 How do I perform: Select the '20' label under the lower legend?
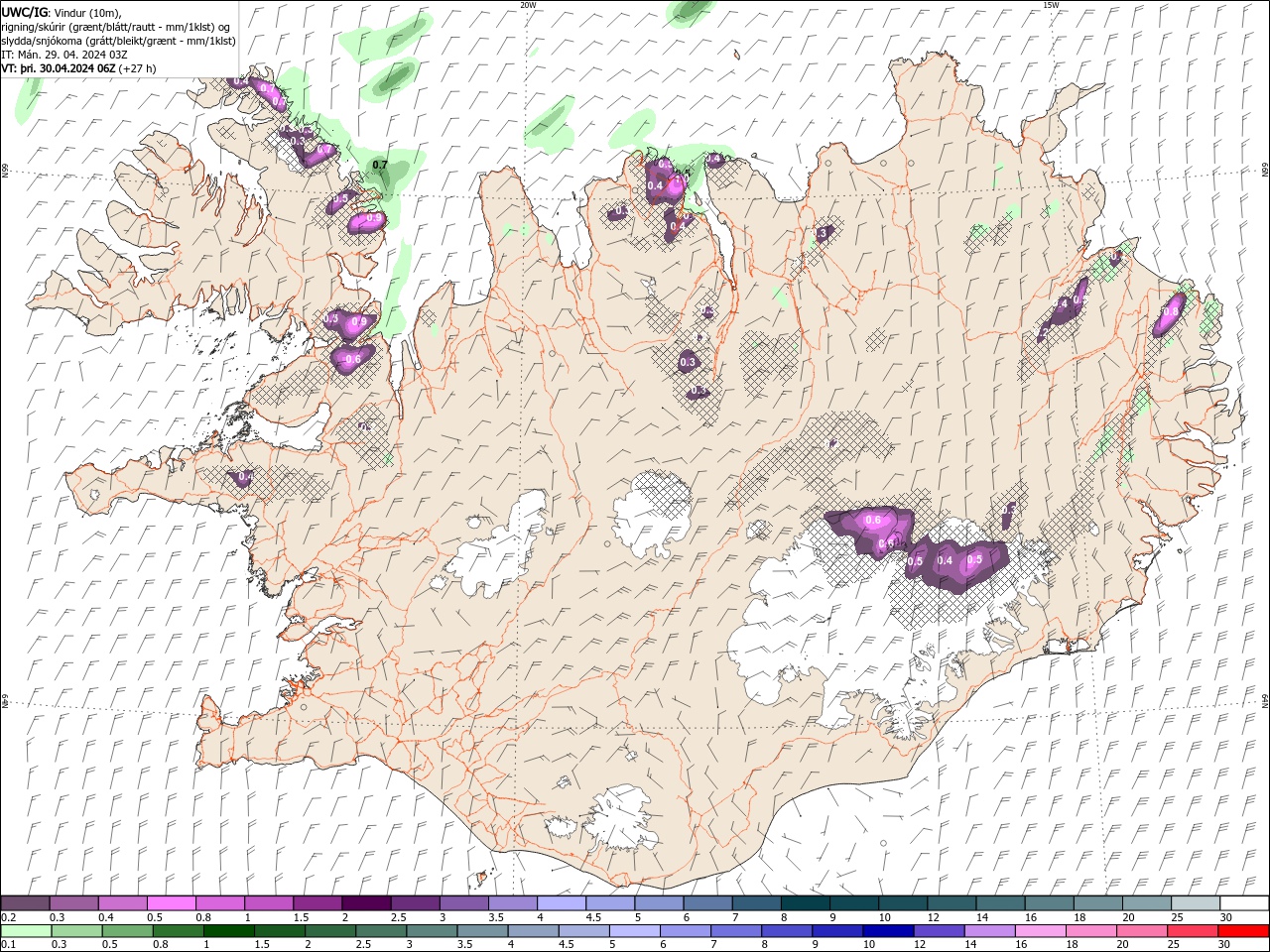coord(1122,945)
